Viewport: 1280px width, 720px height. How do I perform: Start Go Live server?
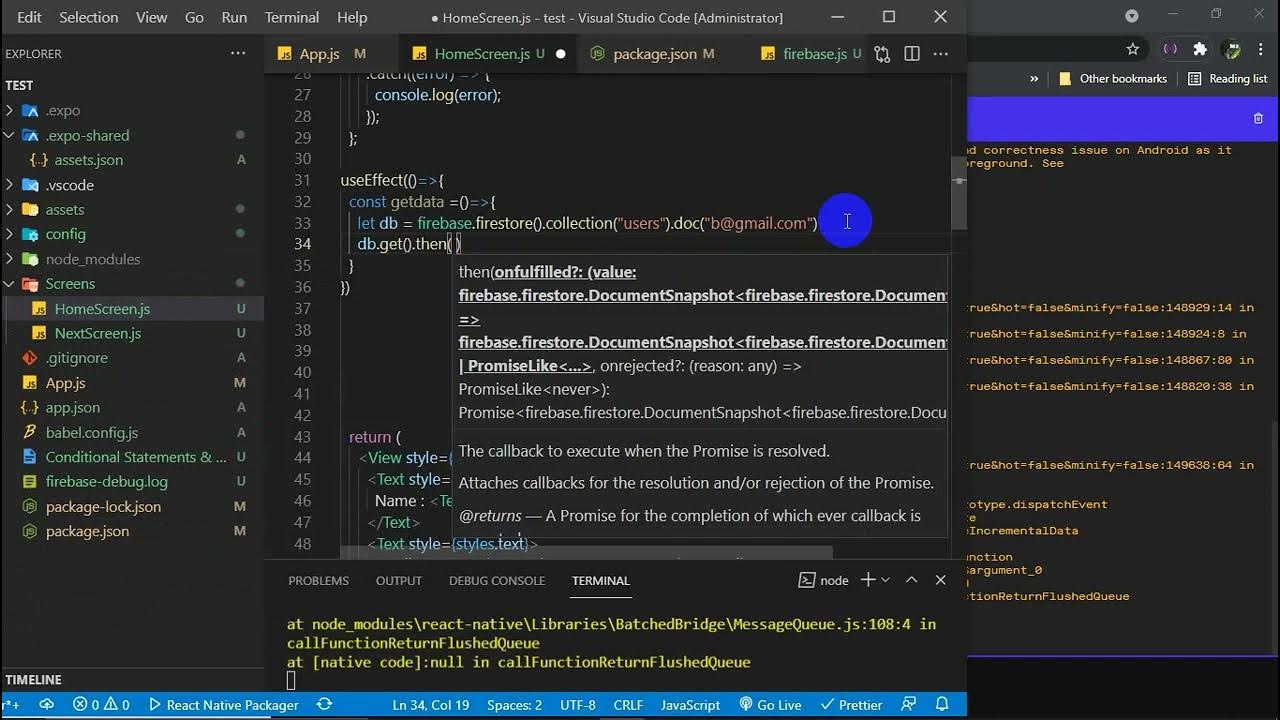[x=770, y=705]
